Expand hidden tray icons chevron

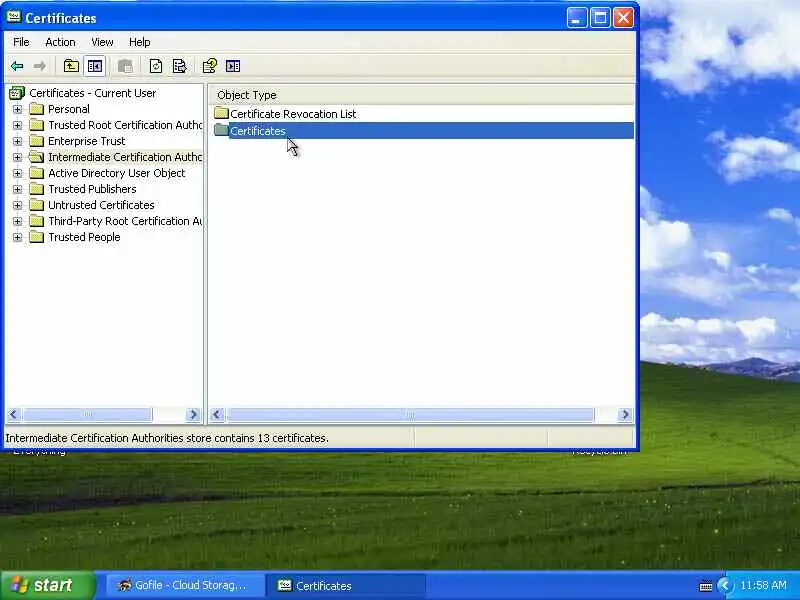723,585
